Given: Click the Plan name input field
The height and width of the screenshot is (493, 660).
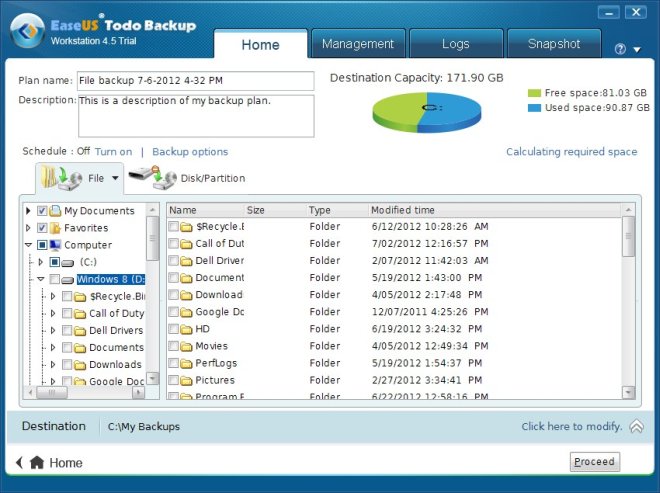Looking at the screenshot, I should tap(196, 81).
